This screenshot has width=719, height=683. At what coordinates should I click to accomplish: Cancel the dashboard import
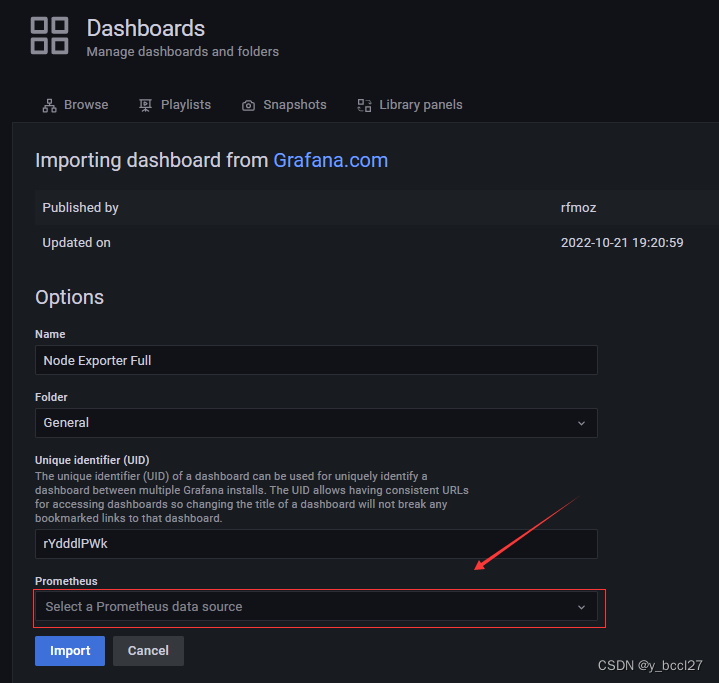click(x=148, y=651)
